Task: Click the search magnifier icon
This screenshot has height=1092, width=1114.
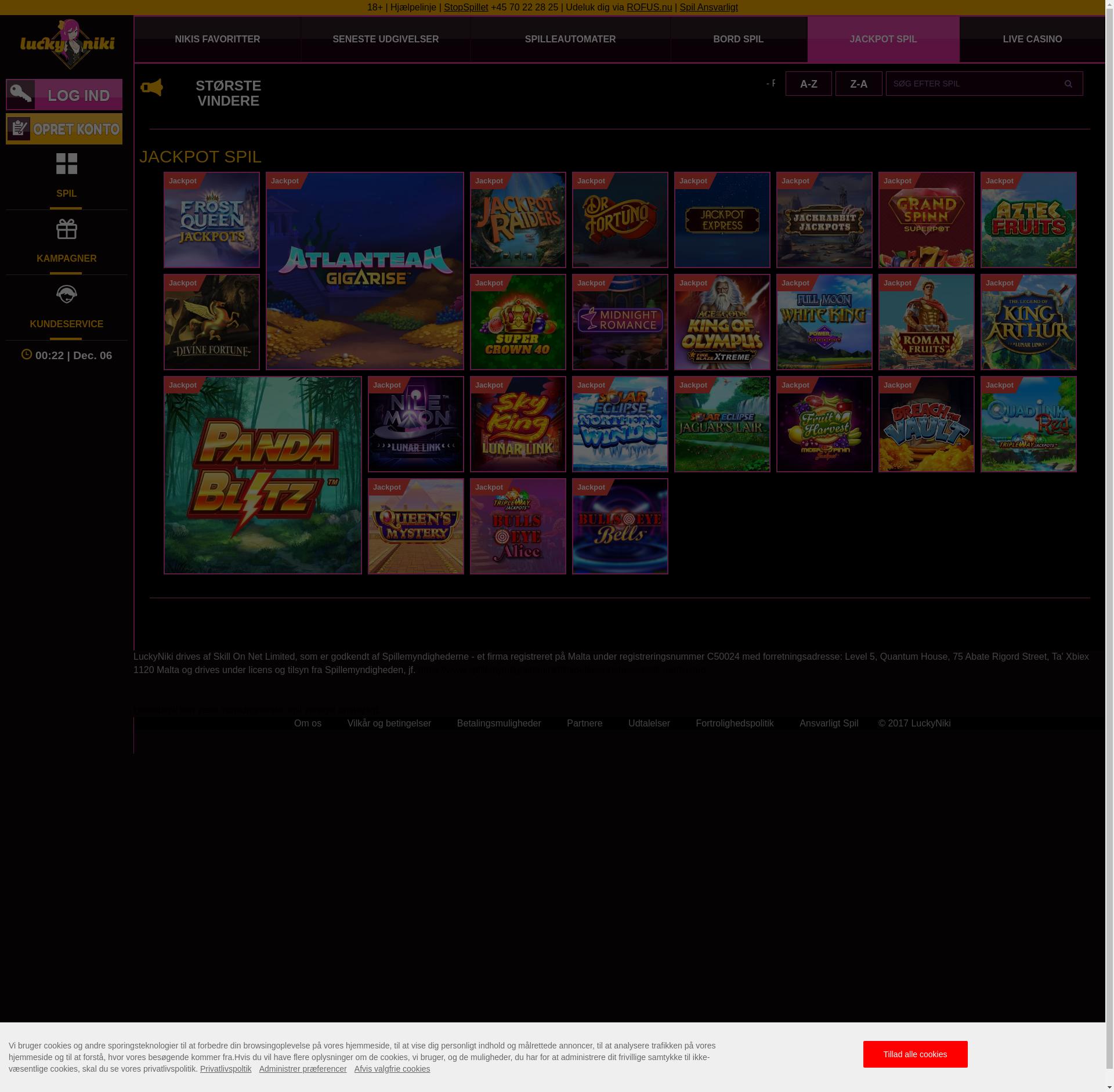Action: point(1068,84)
